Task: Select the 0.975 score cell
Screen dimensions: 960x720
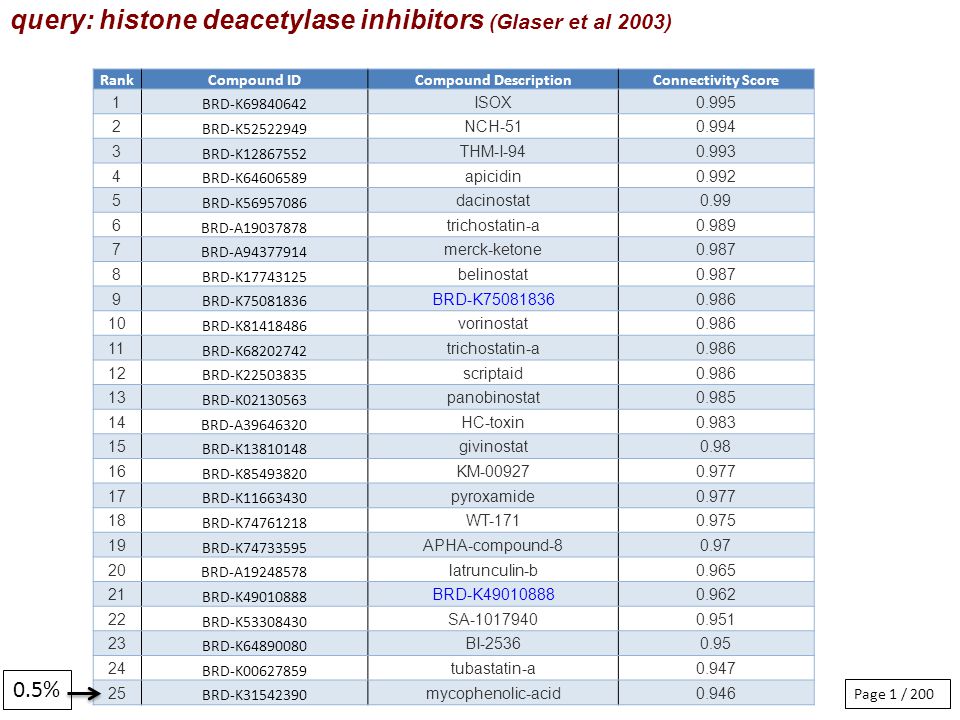Action: (x=716, y=520)
